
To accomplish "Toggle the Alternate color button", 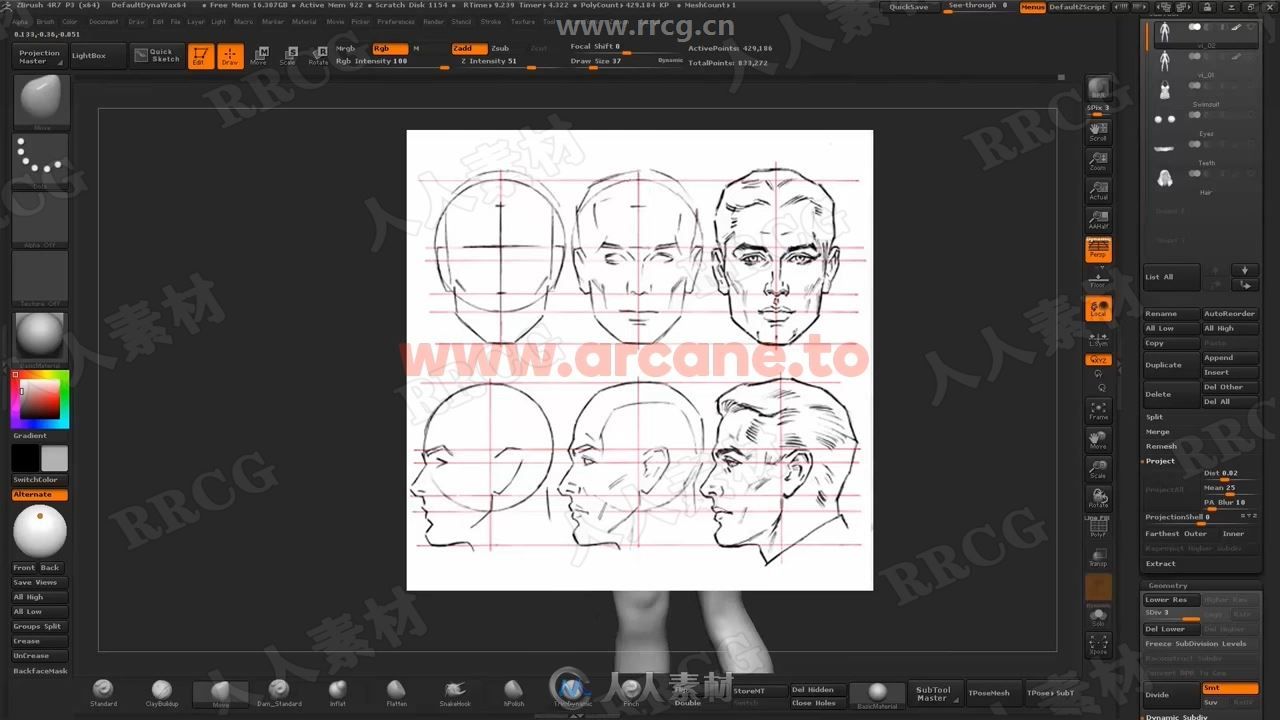I will pos(40,495).
